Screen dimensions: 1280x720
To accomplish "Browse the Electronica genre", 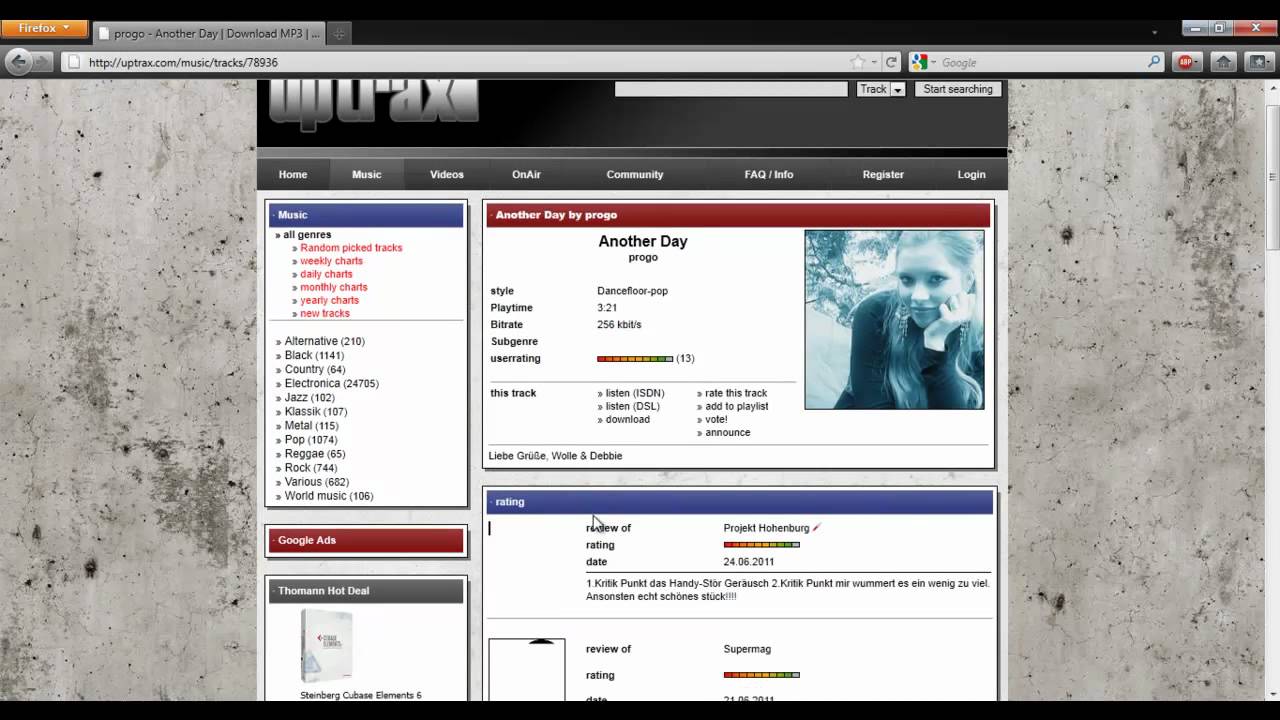I will [312, 383].
